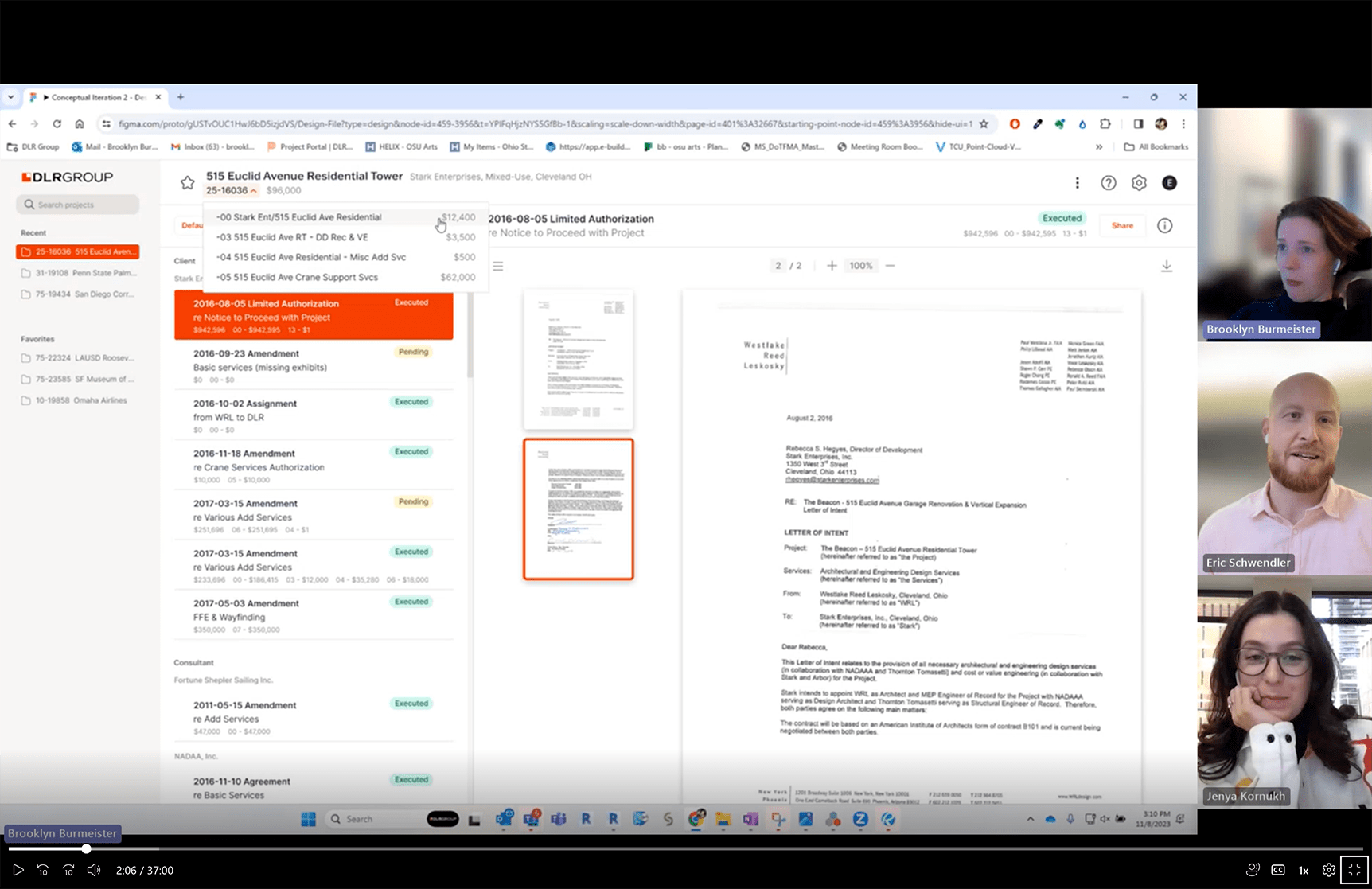This screenshot has height=889, width=1372.
Task: Reload the browser page
Action: coord(57,124)
